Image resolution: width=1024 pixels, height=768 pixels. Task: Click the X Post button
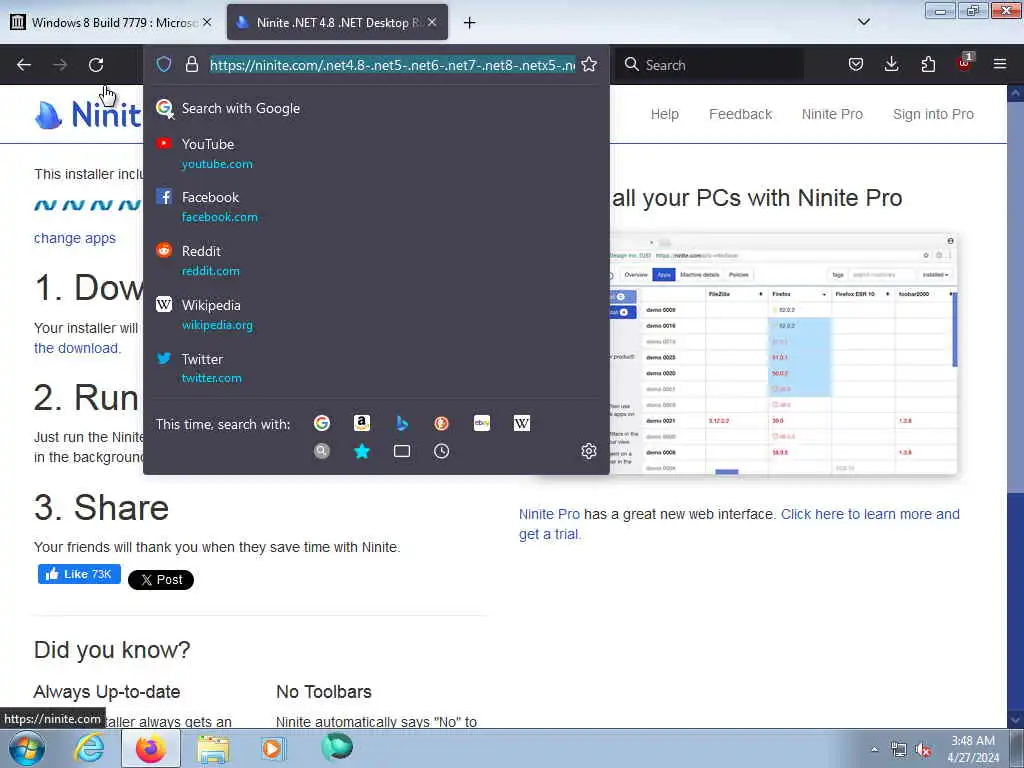(x=161, y=580)
